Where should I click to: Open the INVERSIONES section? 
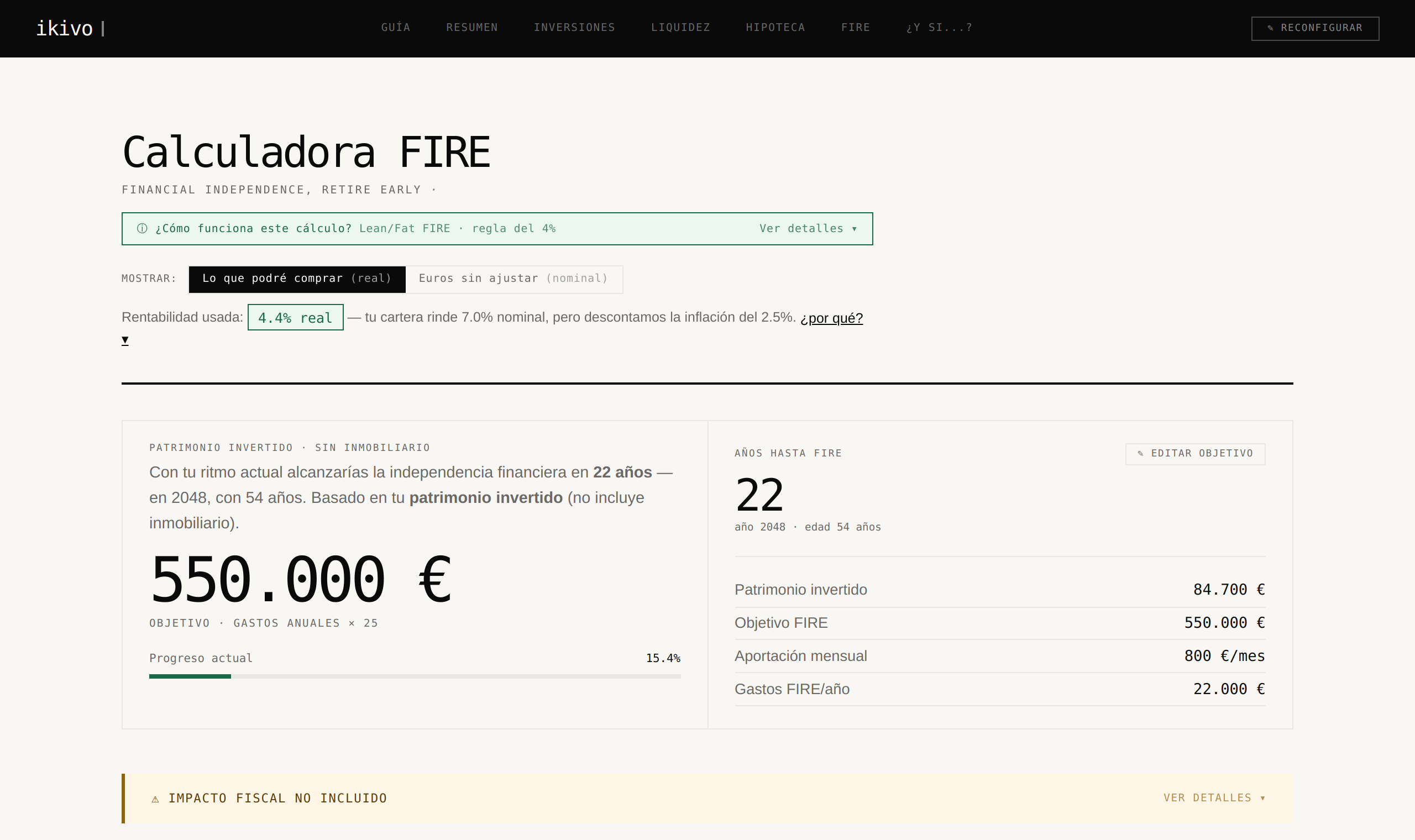click(x=574, y=27)
